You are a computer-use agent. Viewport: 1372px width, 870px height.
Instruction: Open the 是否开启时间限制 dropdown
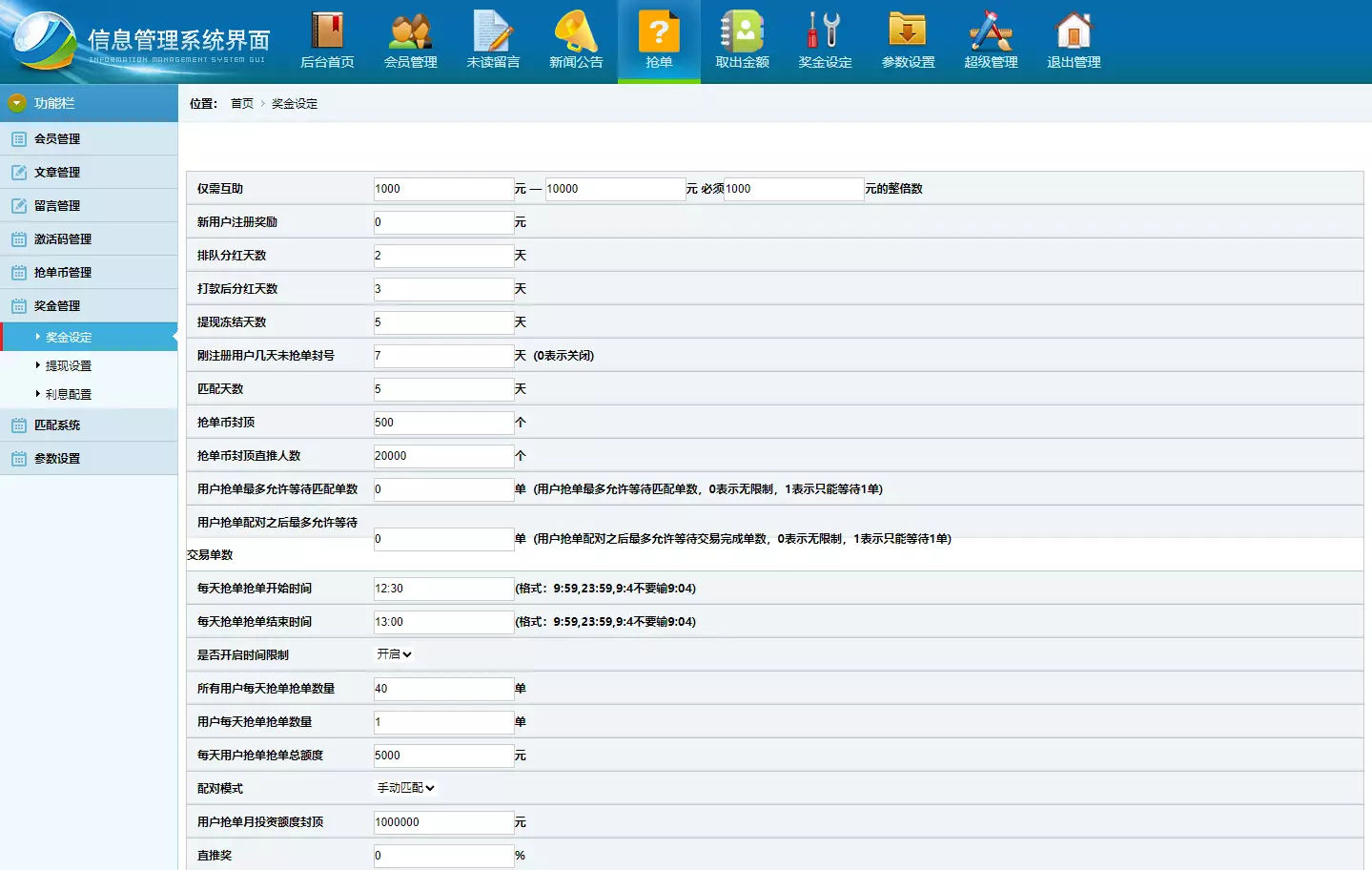pyautogui.click(x=394, y=654)
